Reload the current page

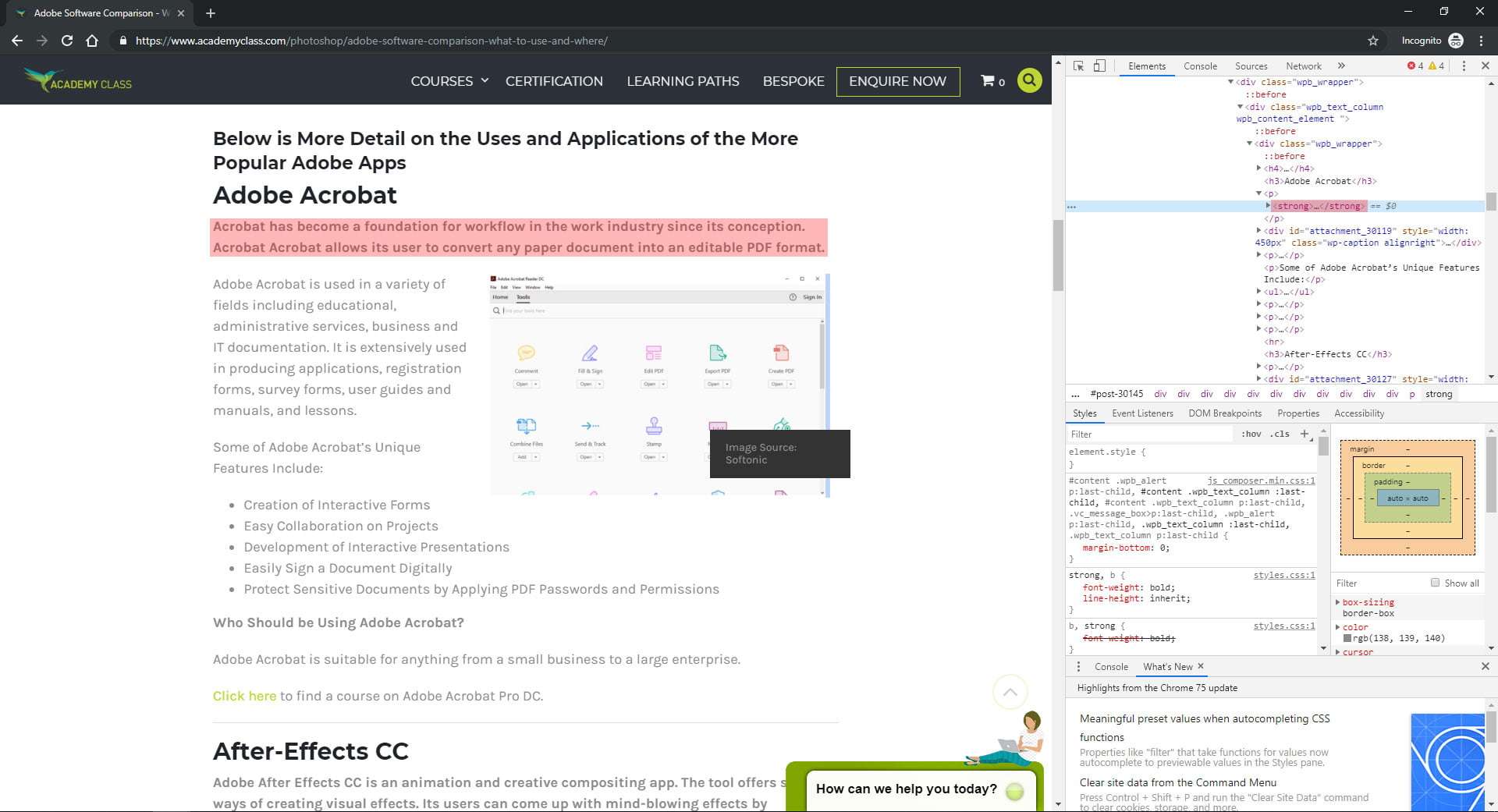67,41
